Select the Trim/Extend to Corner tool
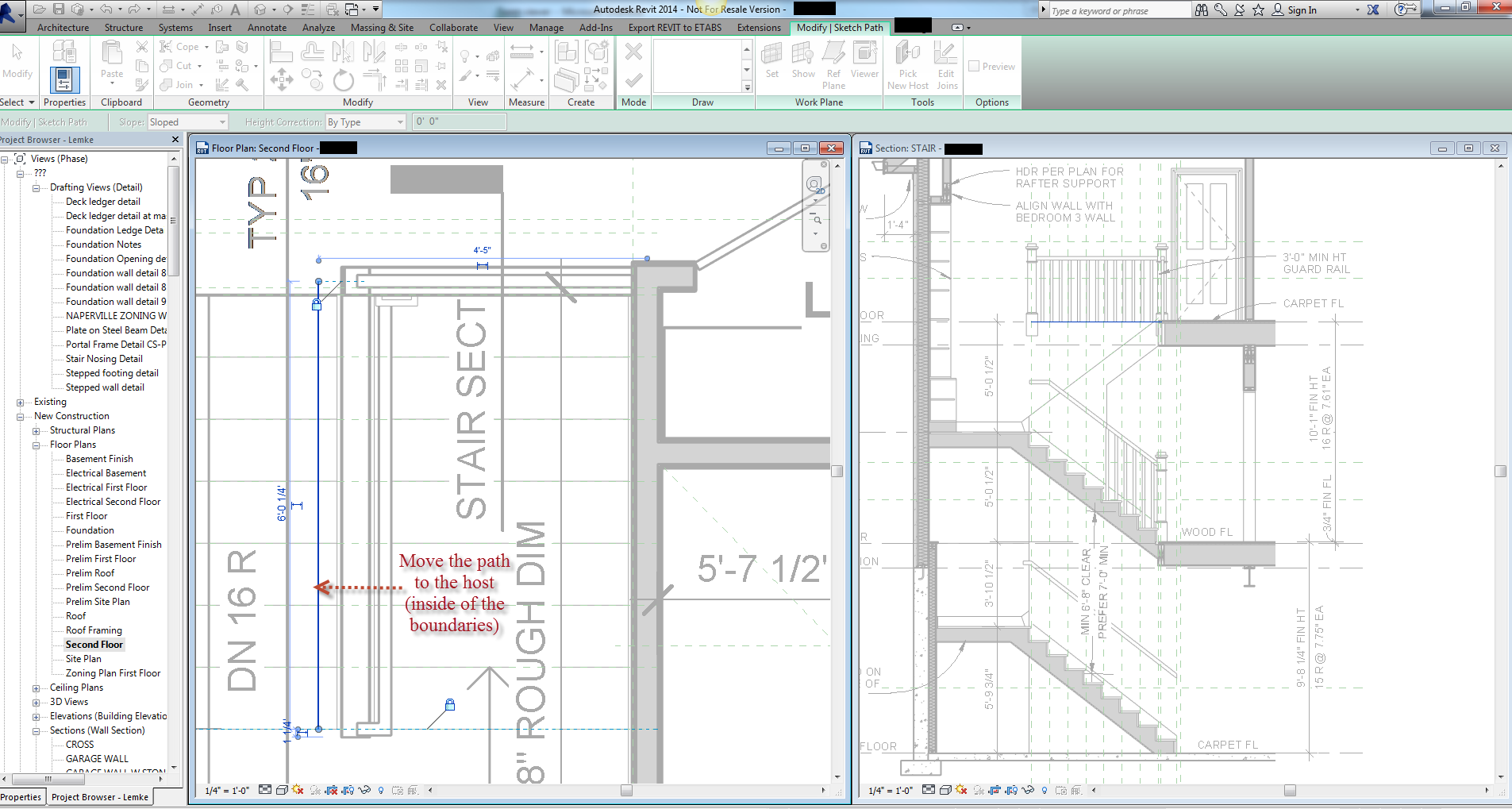Image resolution: width=1512 pixels, height=809 pixels. pos(374,81)
